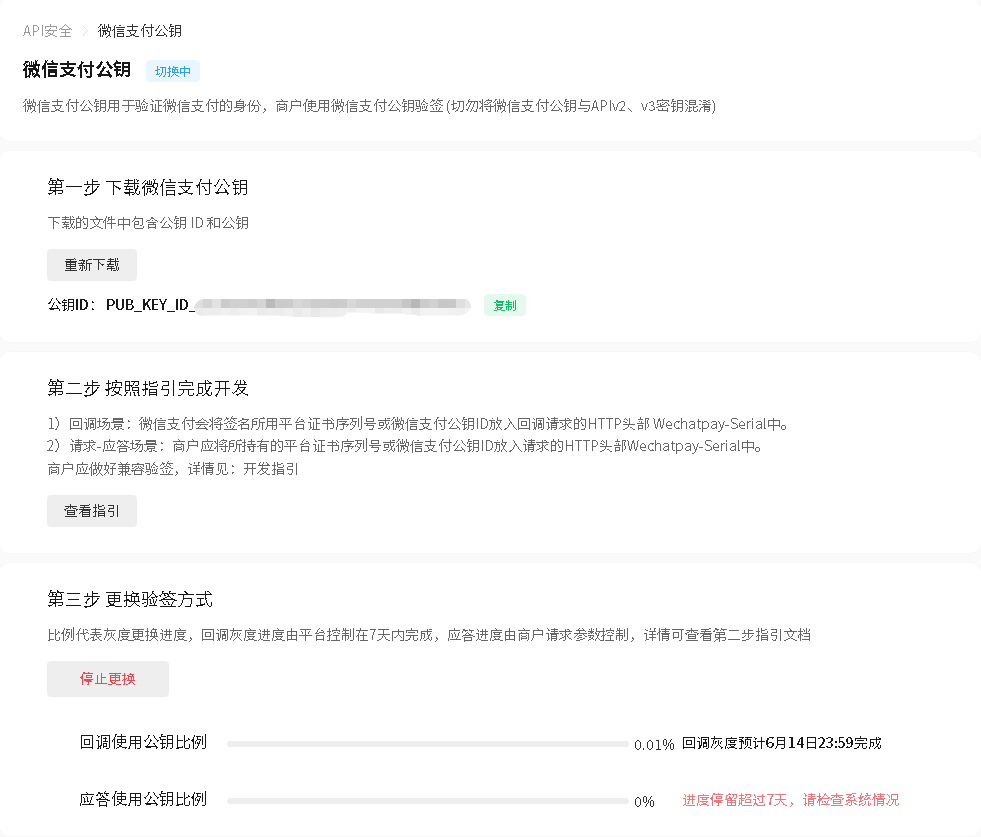The image size is (981, 837).
Task: Click the 比例代表灰度更换进度 description text
Action: (x=429, y=635)
